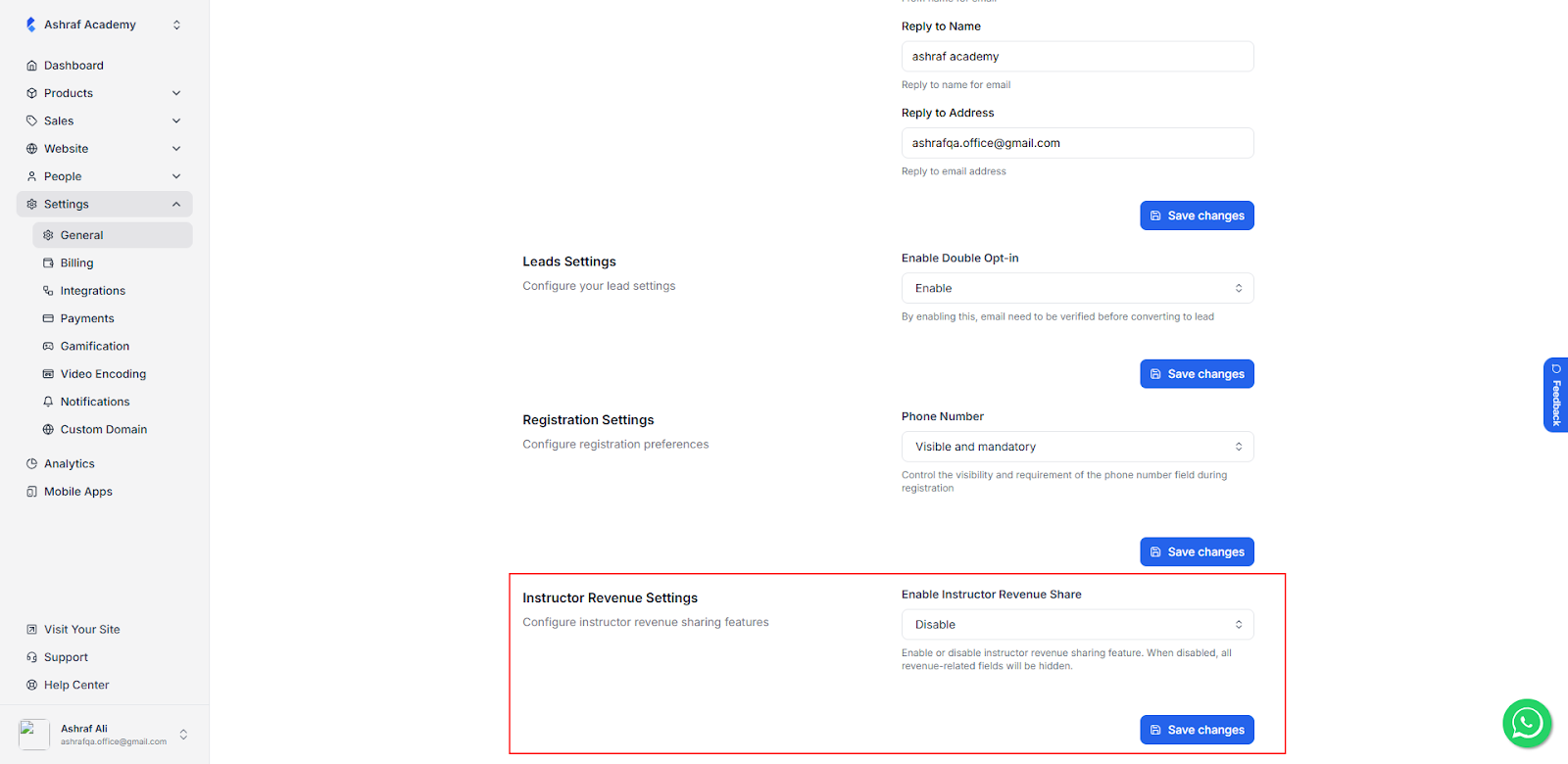The height and width of the screenshot is (764, 1568).
Task: Click the Mobile Apps phone icon
Action: [x=31, y=492]
